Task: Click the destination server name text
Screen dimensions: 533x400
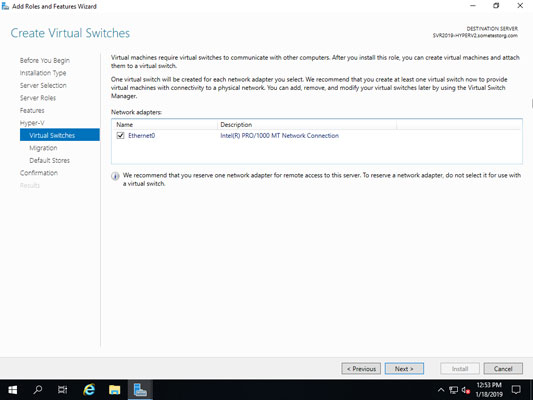Action: [x=475, y=36]
